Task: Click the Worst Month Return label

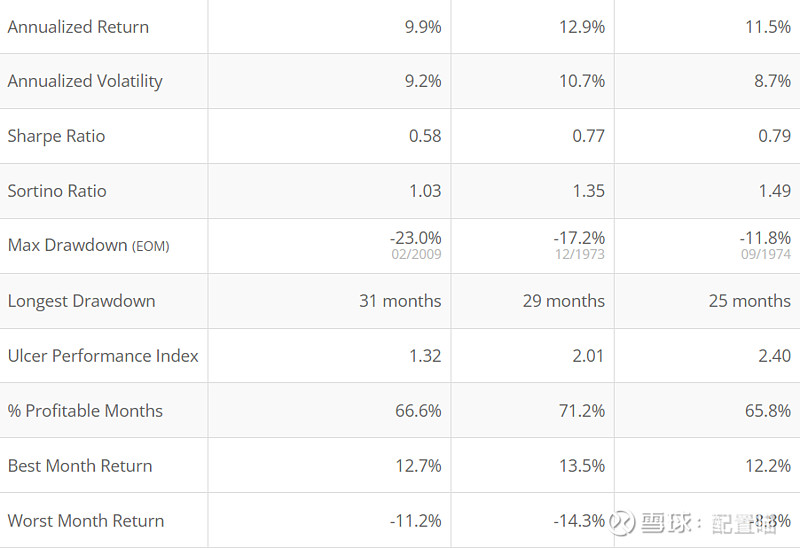Action: click(x=86, y=521)
